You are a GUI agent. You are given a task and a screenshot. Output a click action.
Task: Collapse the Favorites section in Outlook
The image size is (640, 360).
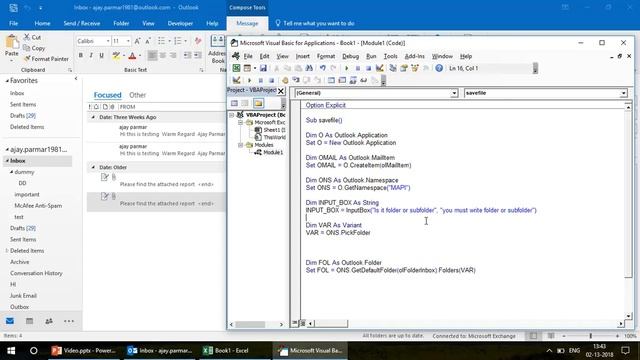pos(7,81)
